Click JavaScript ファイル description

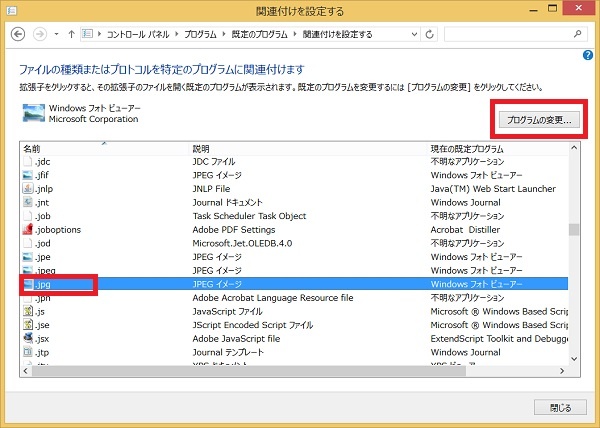click(227, 311)
